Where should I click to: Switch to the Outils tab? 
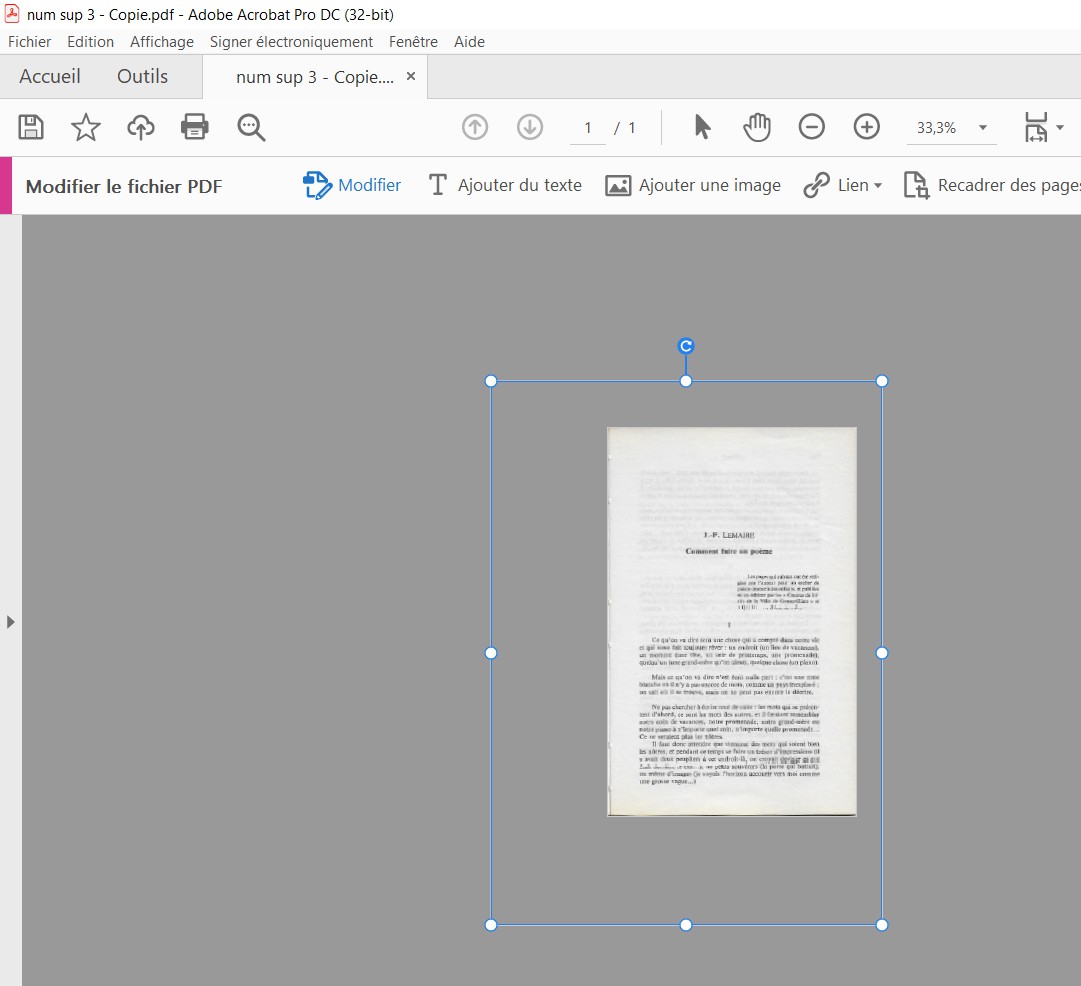142,76
